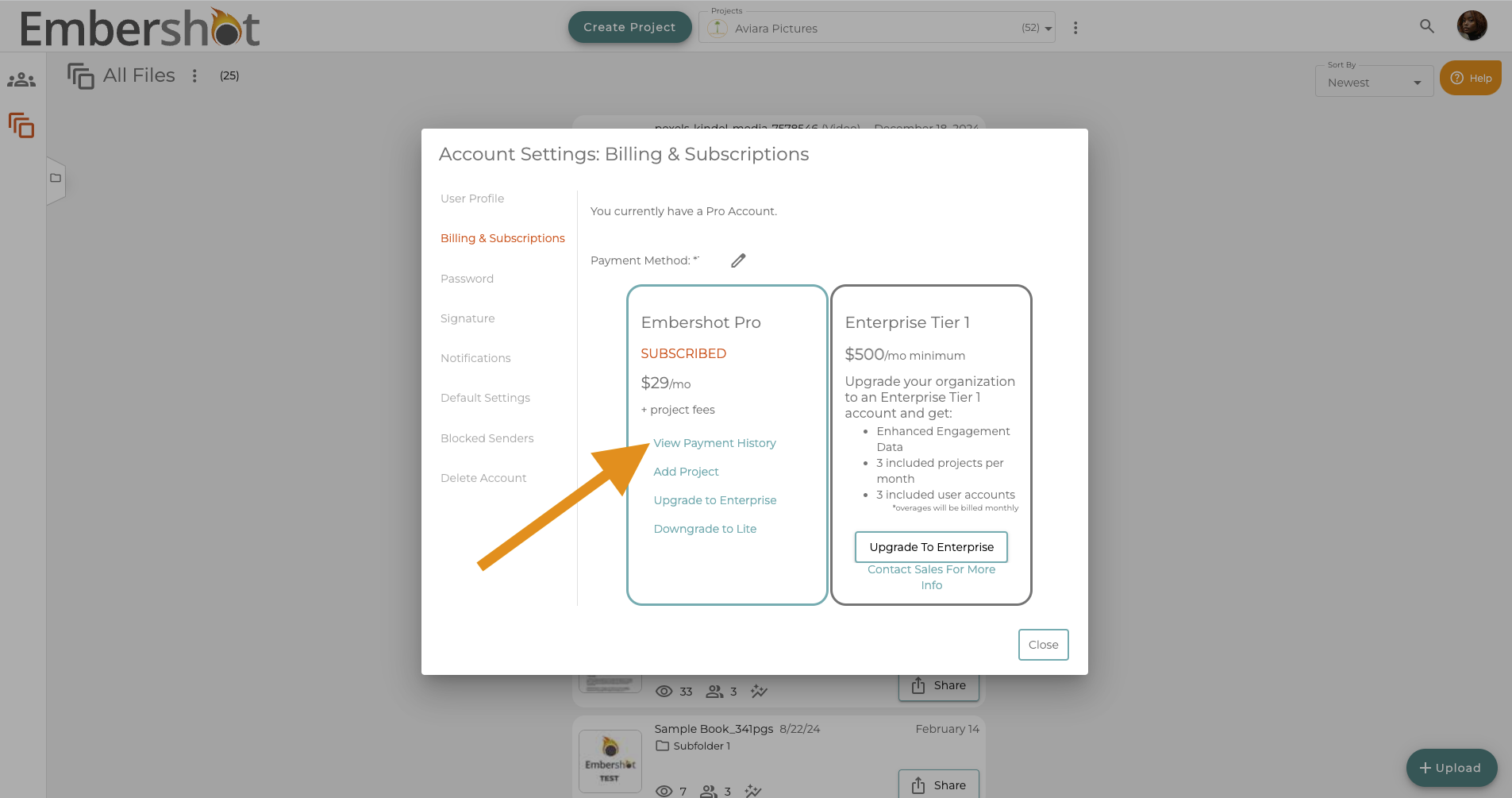Click the Upload button
The height and width of the screenshot is (798, 1512).
[1451, 768]
